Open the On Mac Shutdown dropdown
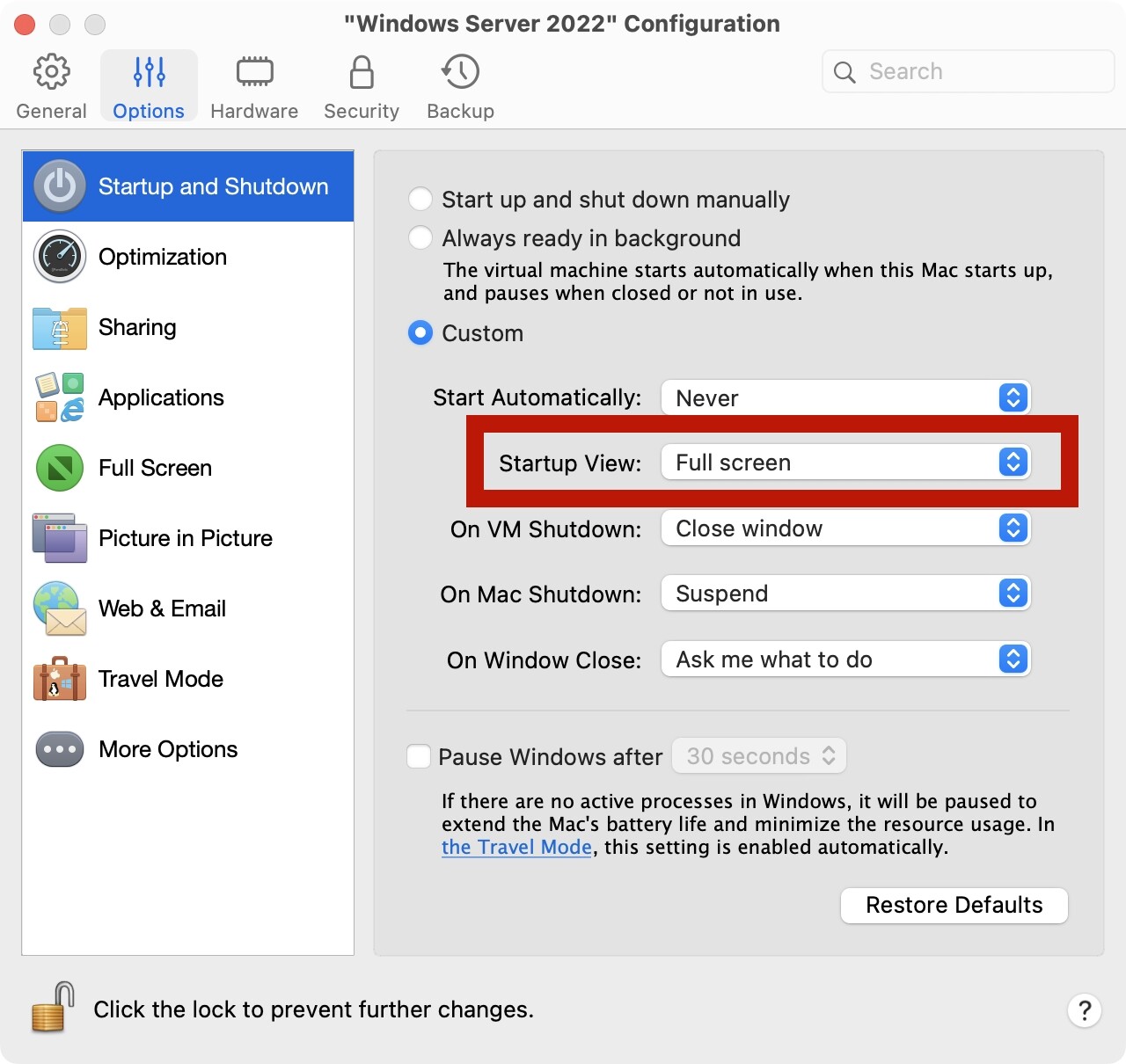The image size is (1126, 1064). pyautogui.click(x=844, y=594)
